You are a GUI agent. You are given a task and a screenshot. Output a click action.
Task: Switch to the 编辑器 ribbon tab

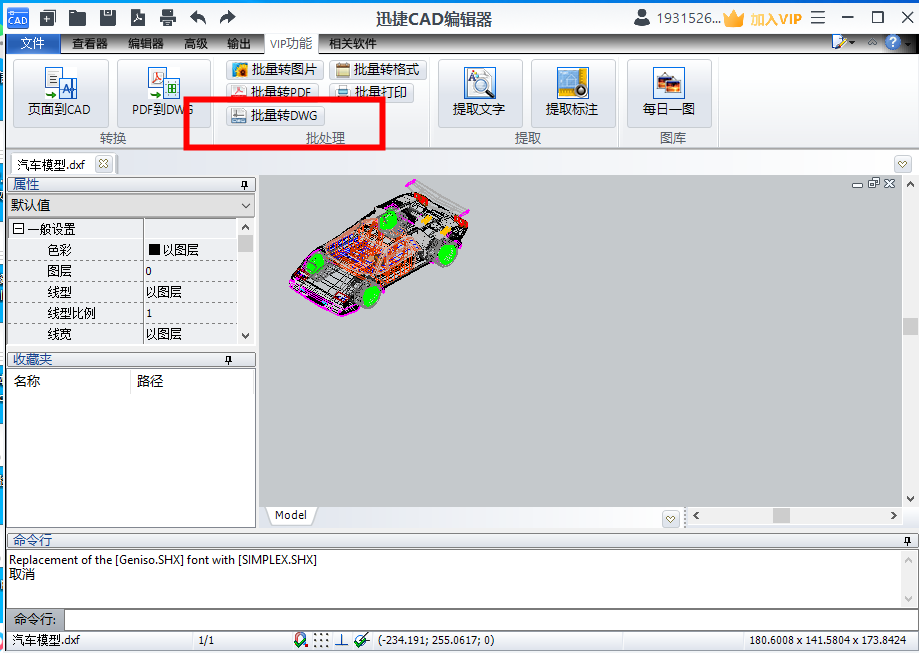pos(145,43)
